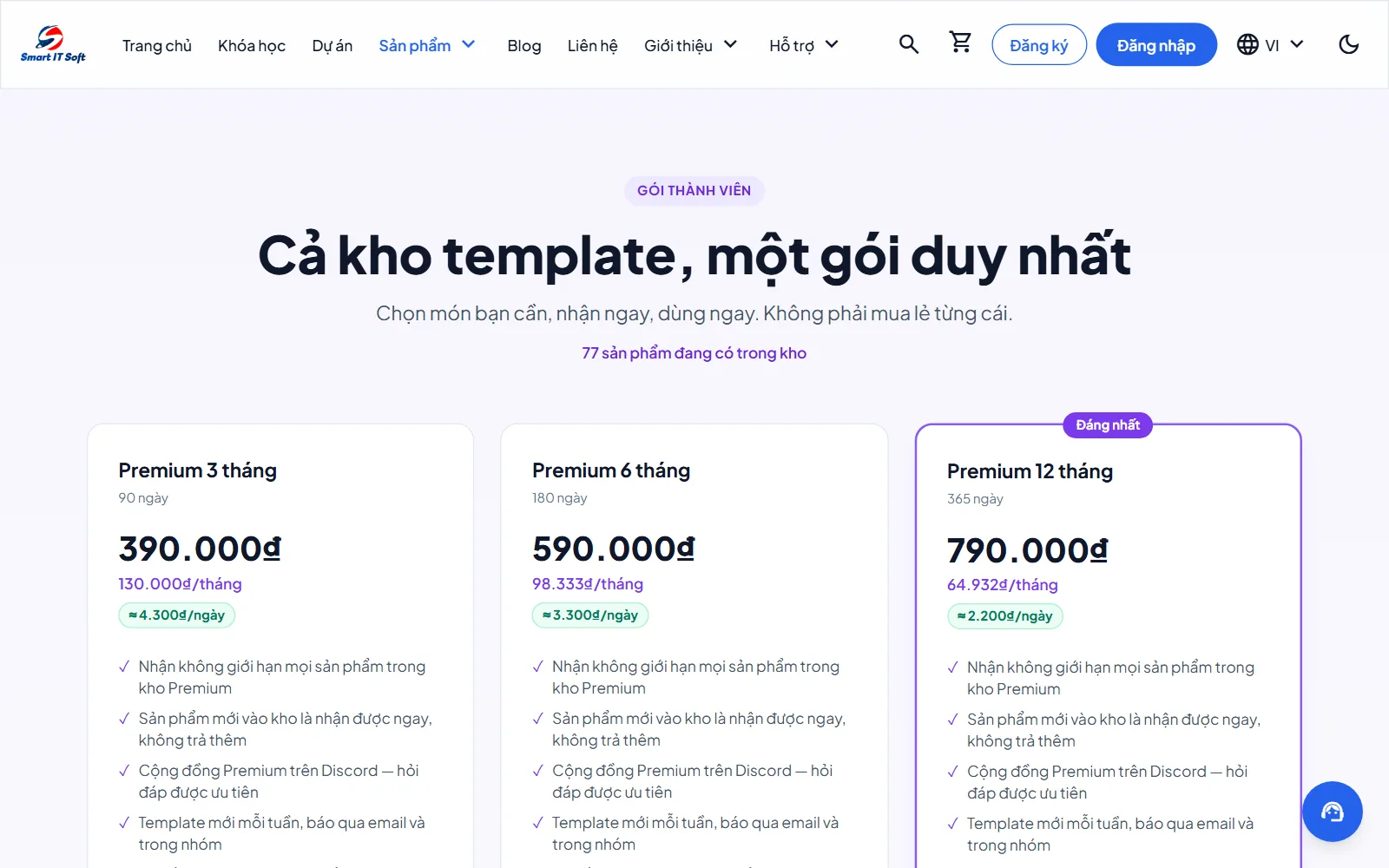
Task: Click the 365 ngày label
Action: point(975,499)
